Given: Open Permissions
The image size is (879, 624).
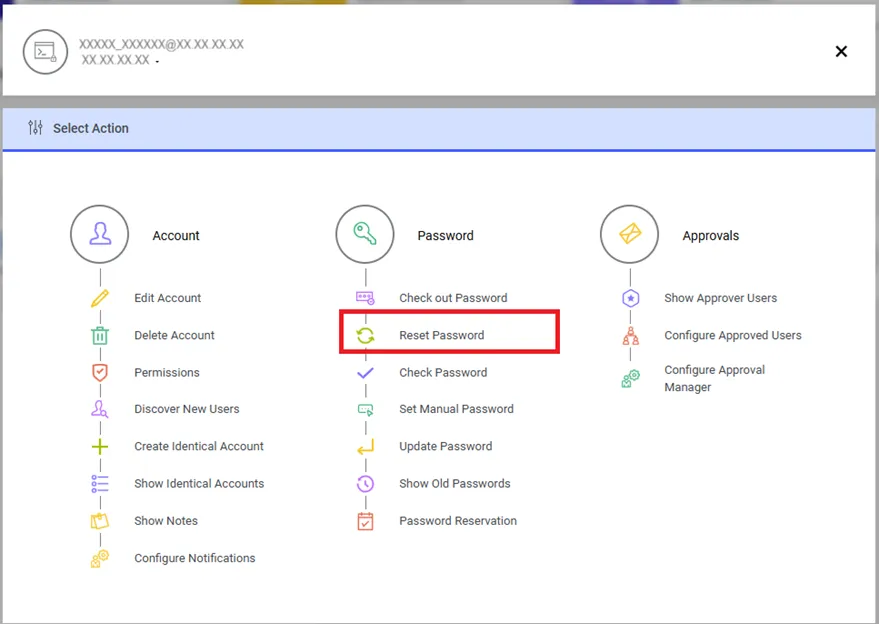Looking at the screenshot, I should pos(167,373).
